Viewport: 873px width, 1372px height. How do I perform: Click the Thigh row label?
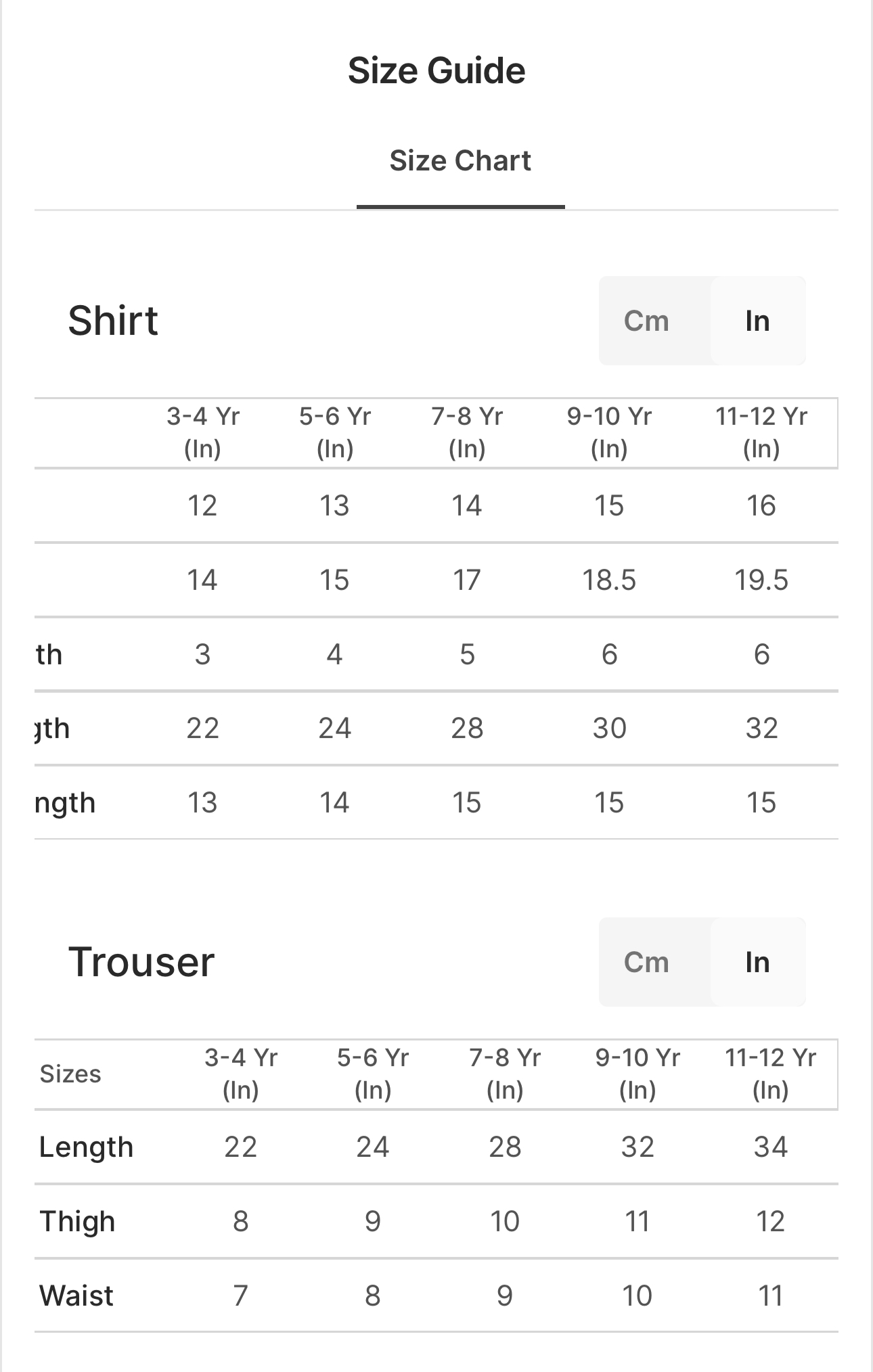pos(78,1221)
